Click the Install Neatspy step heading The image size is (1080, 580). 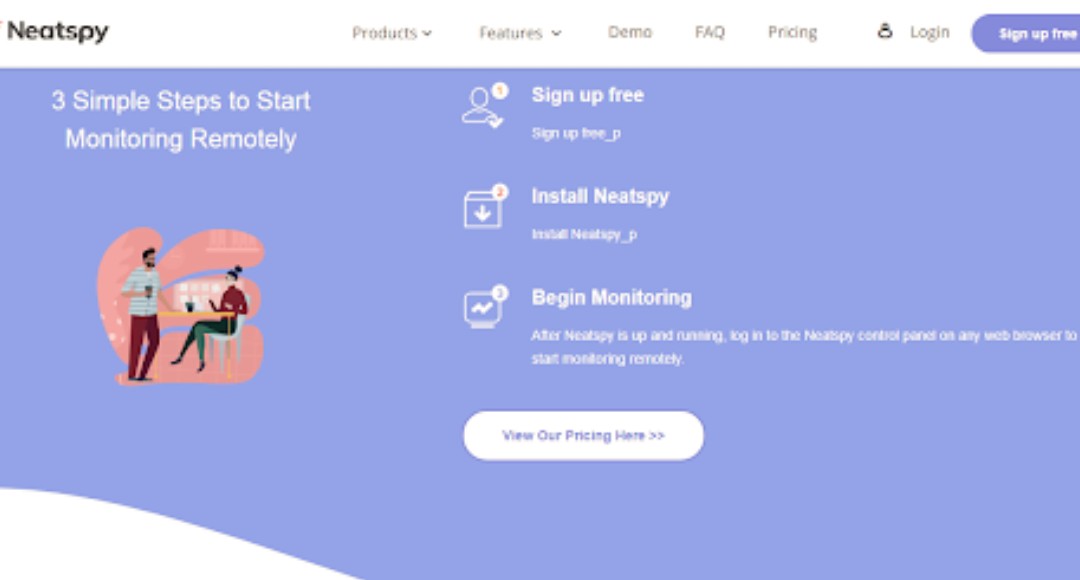point(600,196)
